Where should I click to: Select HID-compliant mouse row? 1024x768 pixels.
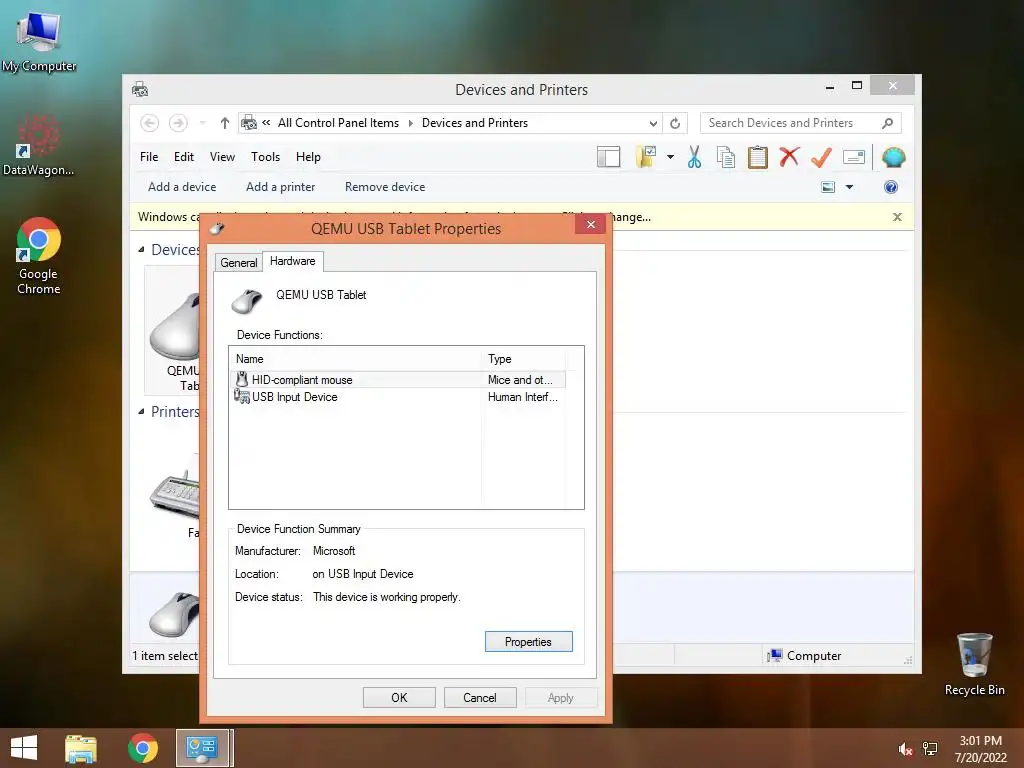(397, 379)
